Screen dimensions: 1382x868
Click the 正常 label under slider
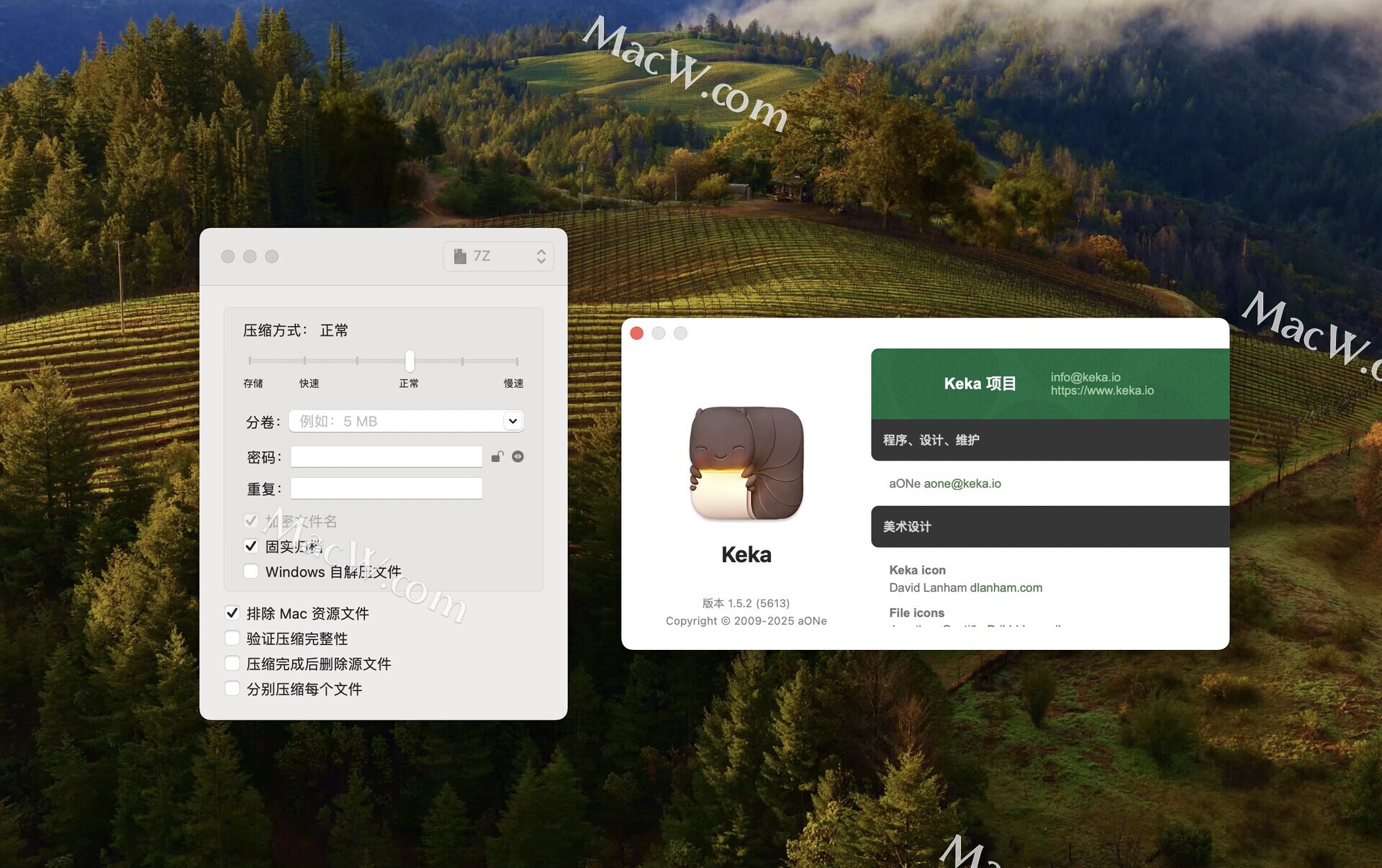point(409,384)
